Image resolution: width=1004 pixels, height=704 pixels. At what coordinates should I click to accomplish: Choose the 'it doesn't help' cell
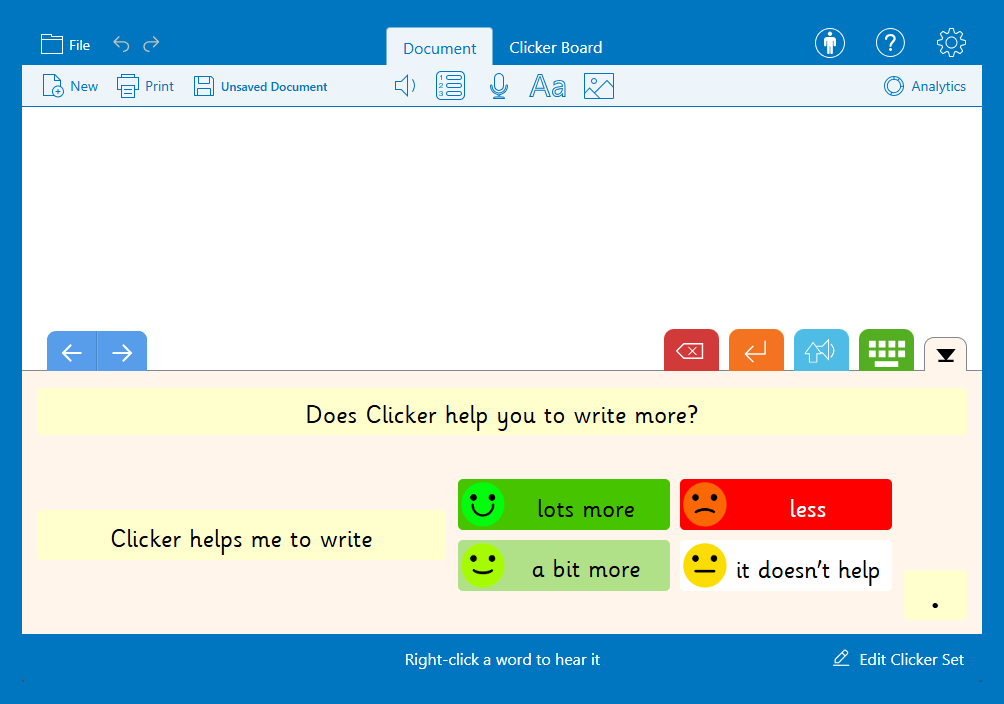click(x=786, y=566)
